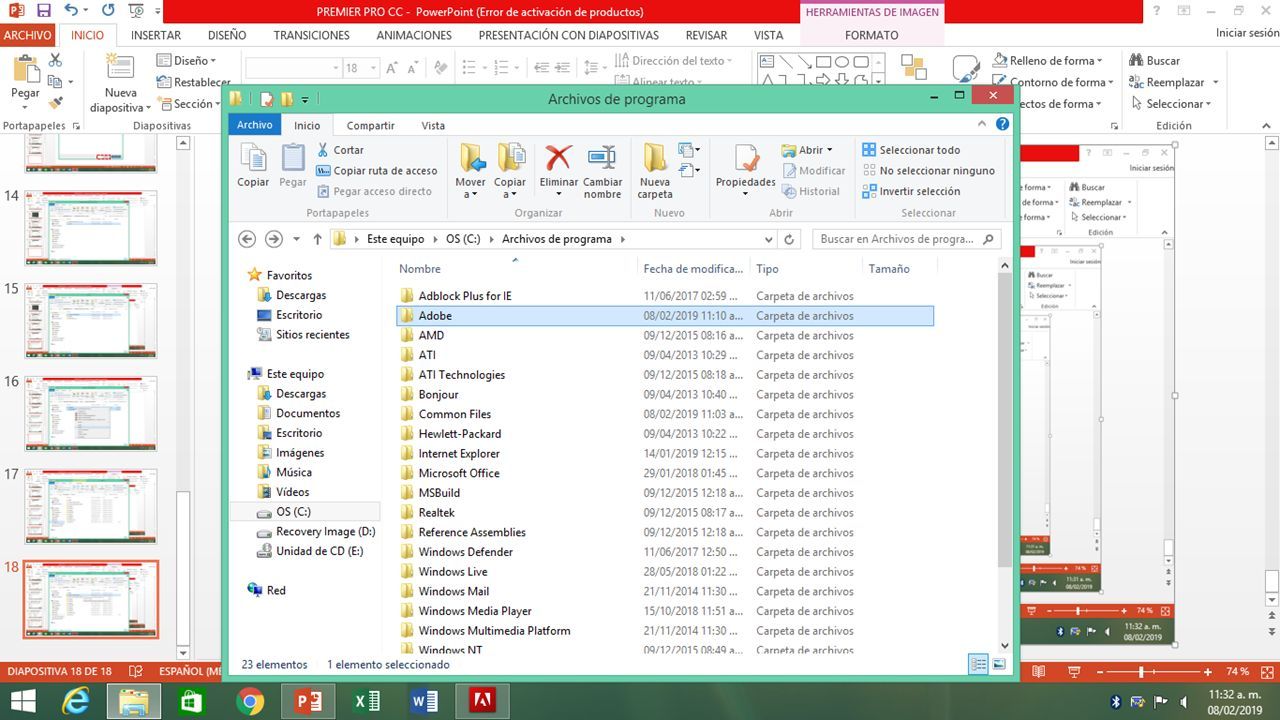
Task: Collapse the Explorer ribbon chevron
Action: (982, 125)
